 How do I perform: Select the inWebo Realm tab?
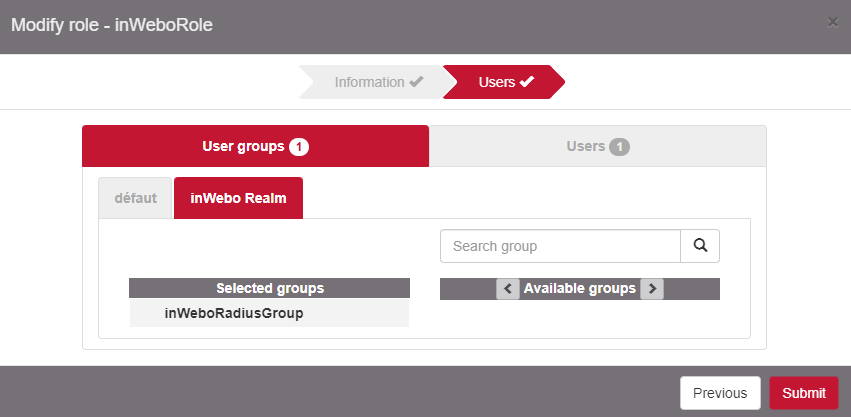click(x=238, y=198)
